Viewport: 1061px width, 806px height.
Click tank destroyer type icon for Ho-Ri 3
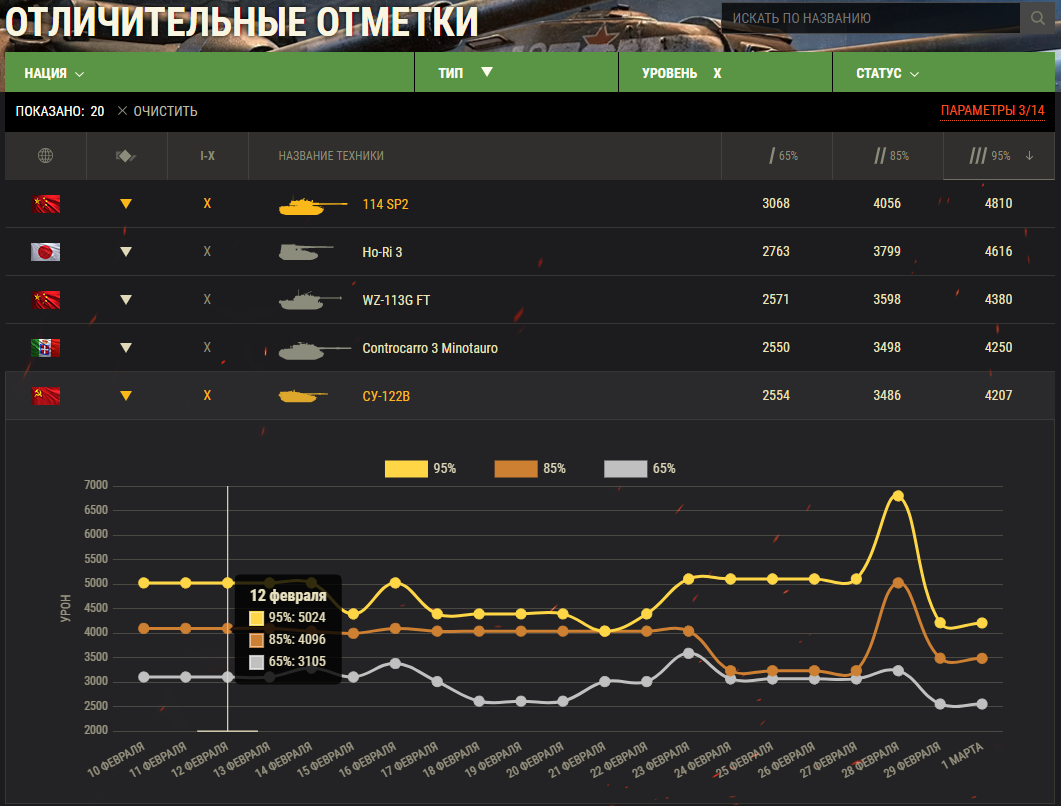(x=126, y=252)
